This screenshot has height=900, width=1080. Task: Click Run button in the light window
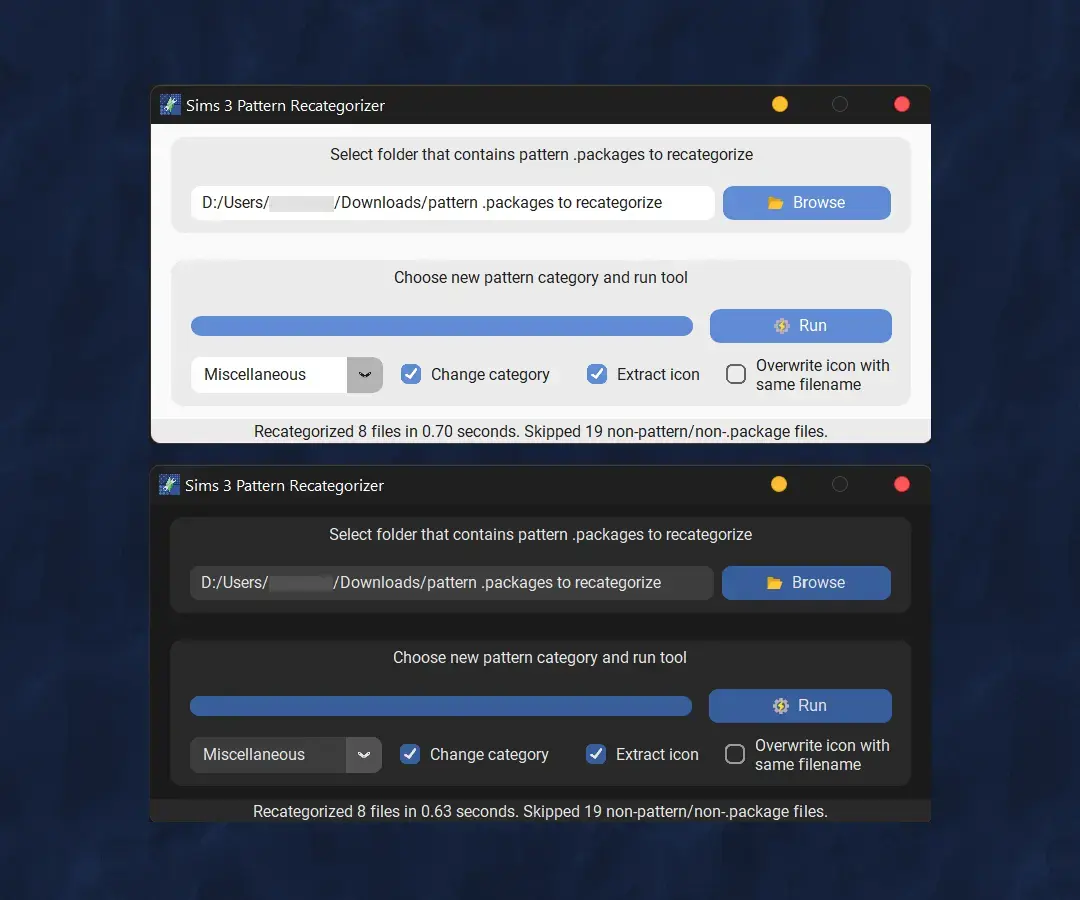[x=800, y=326]
